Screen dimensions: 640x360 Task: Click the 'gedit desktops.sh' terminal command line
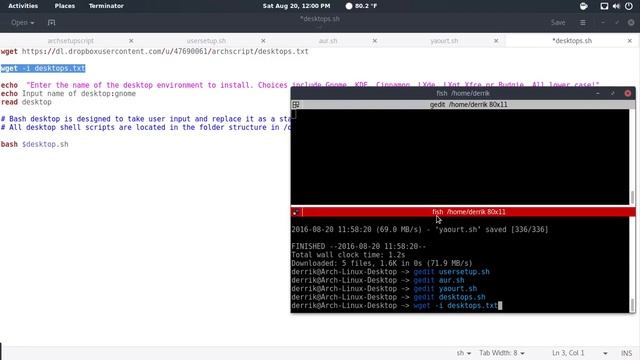[388, 297]
